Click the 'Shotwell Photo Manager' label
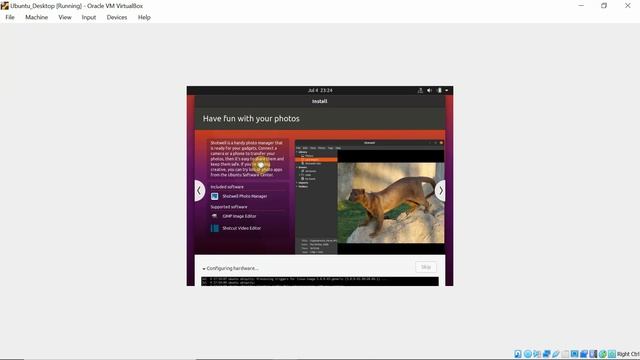 pyautogui.click(x=244, y=196)
